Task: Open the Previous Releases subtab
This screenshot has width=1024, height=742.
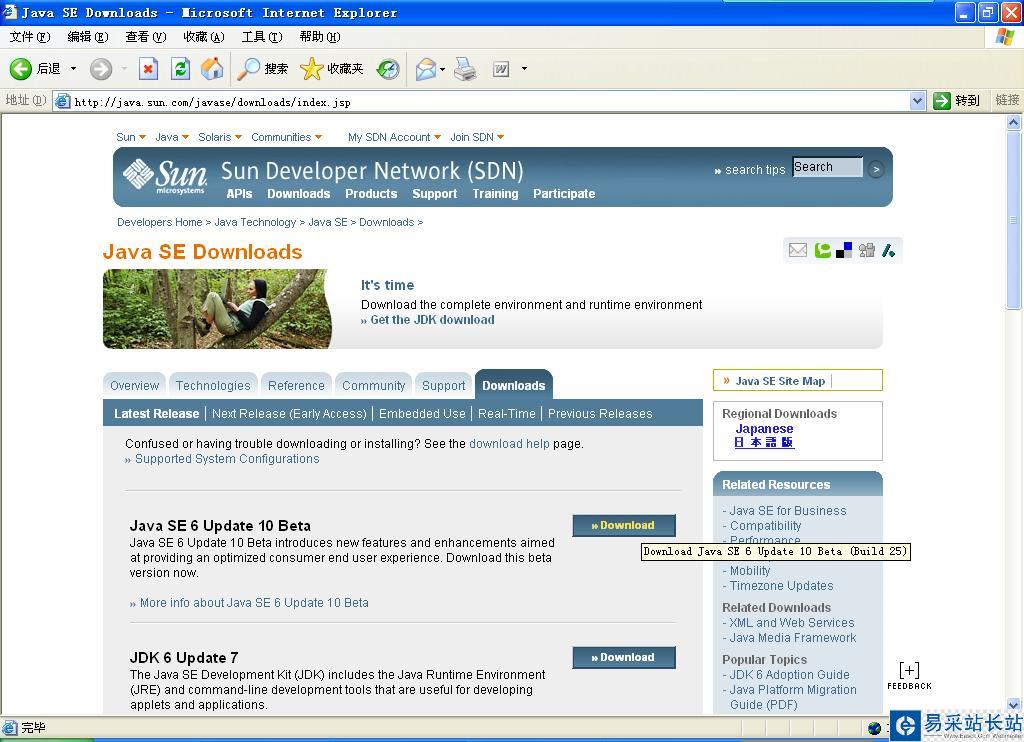Action: point(600,413)
